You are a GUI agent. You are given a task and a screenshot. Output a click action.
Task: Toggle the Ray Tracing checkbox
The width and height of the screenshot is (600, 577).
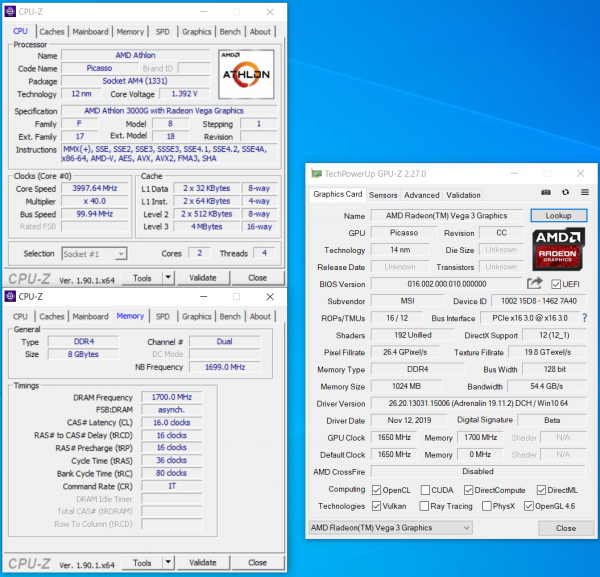(424, 506)
